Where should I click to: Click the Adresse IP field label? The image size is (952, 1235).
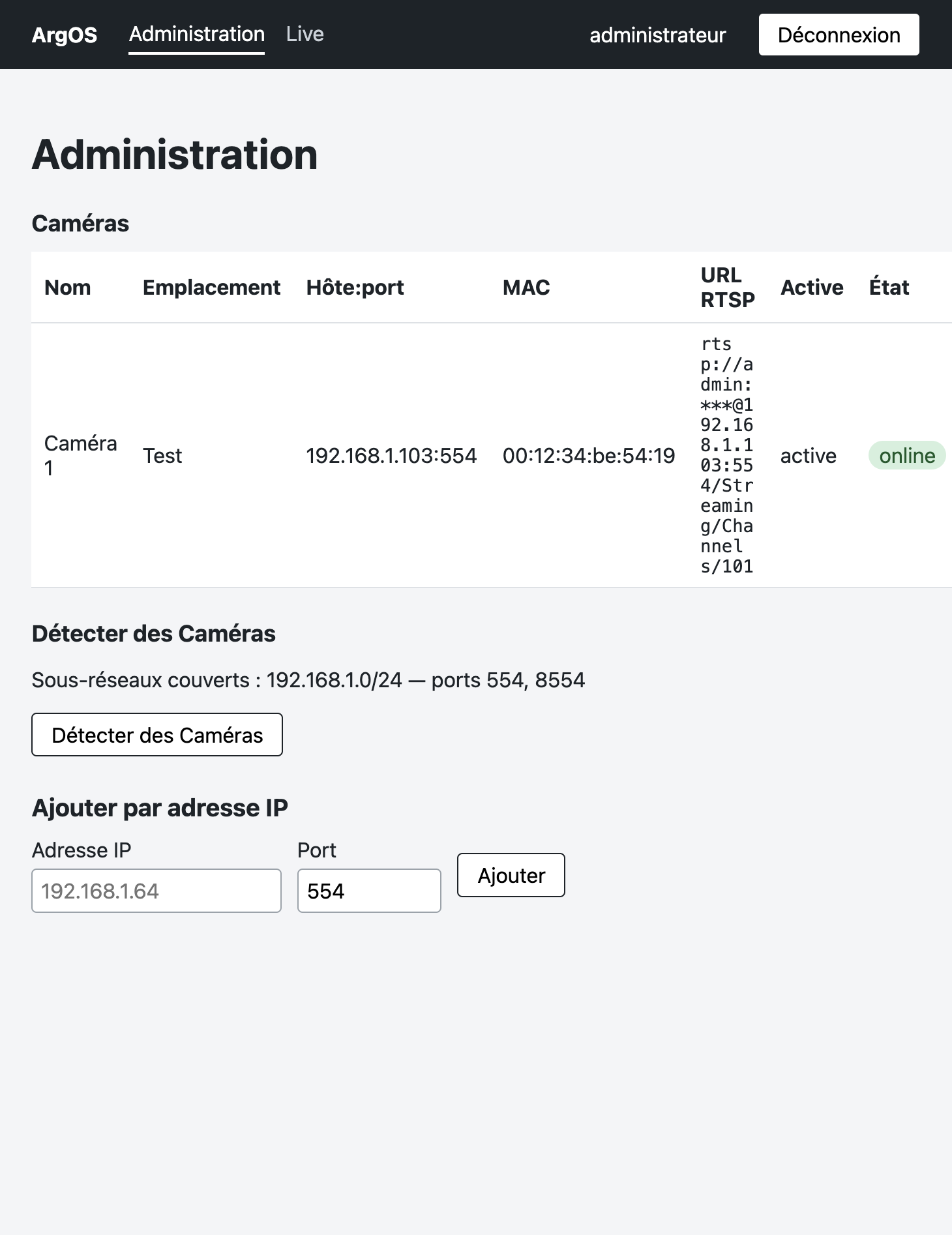click(82, 850)
